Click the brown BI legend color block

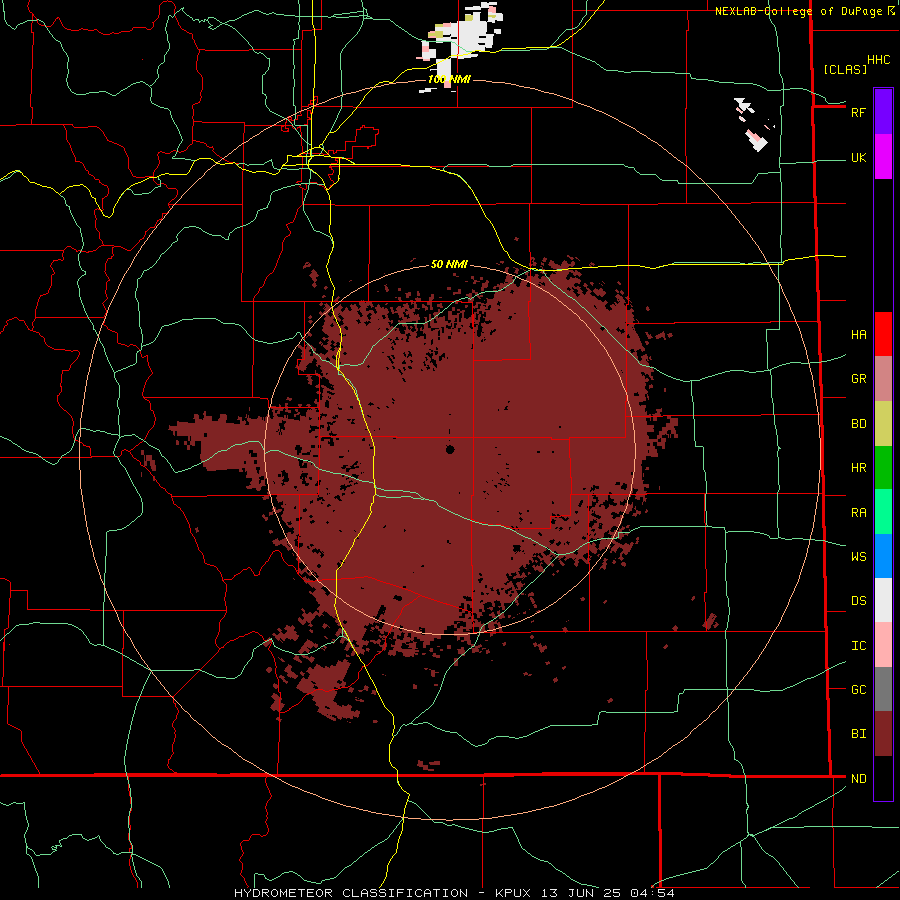[x=883, y=734]
